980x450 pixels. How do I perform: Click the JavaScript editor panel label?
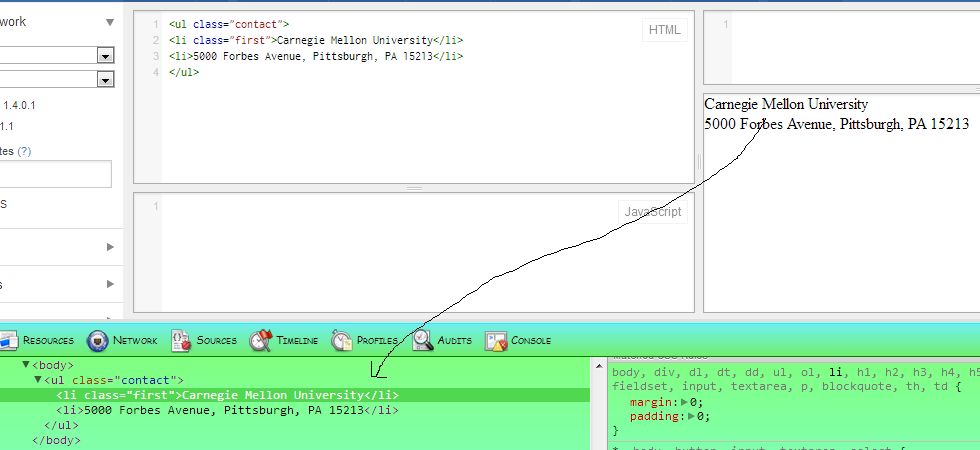(652, 212)
